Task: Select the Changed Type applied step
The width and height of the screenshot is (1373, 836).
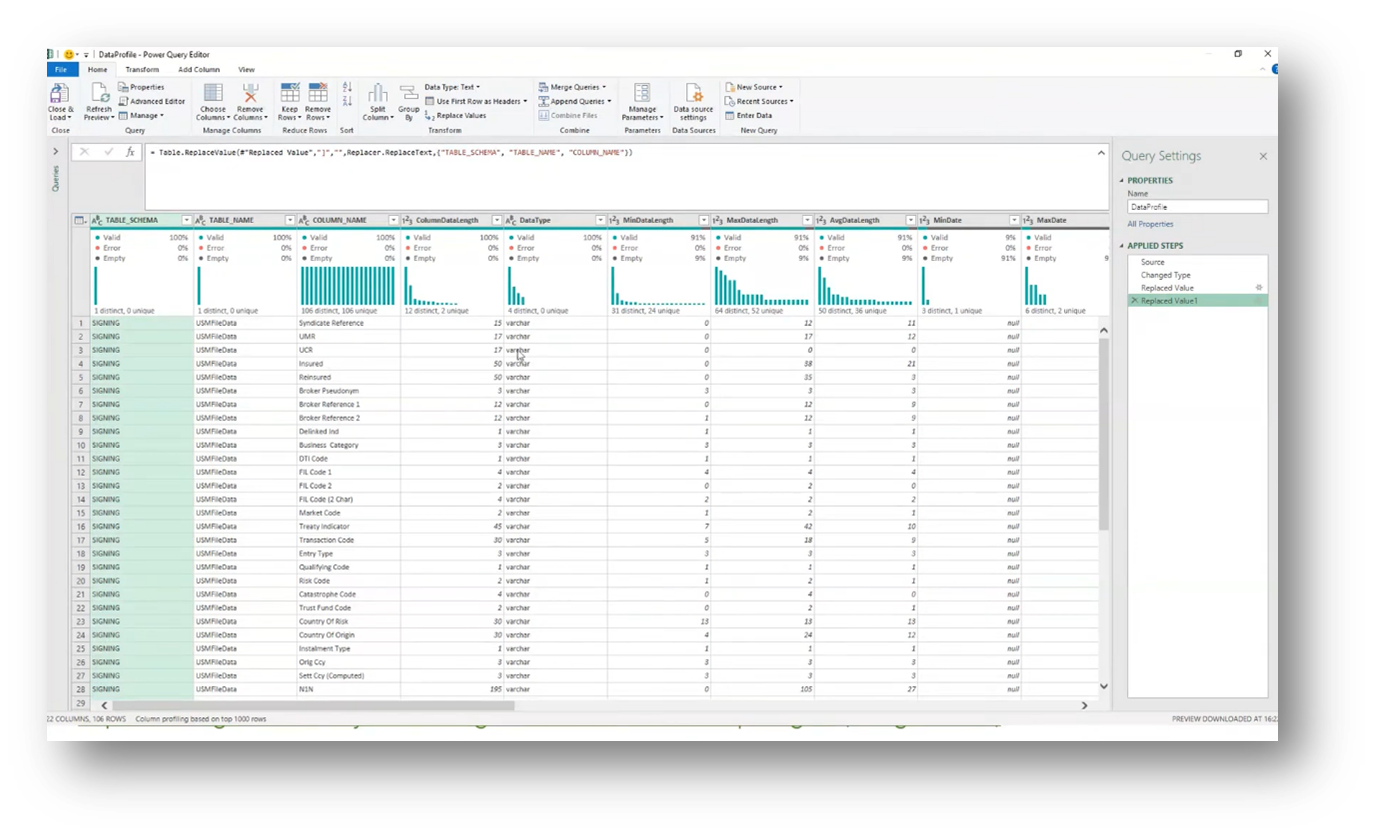Action: [x=1197, y=275]
